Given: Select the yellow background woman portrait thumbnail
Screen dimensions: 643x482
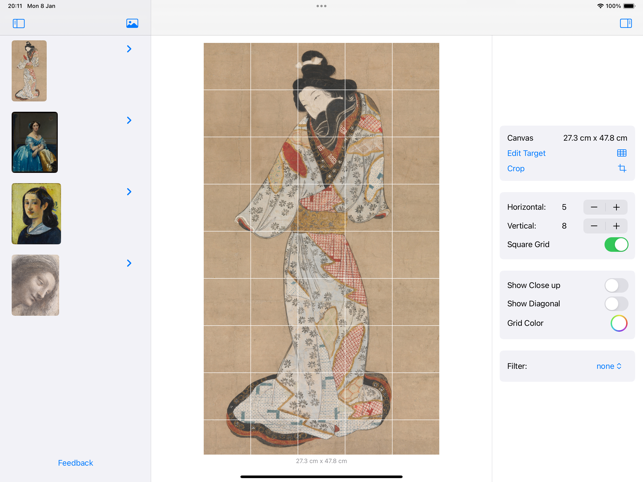Looking at the screenshot, I should pyautogui.click(x=36, y=214).
